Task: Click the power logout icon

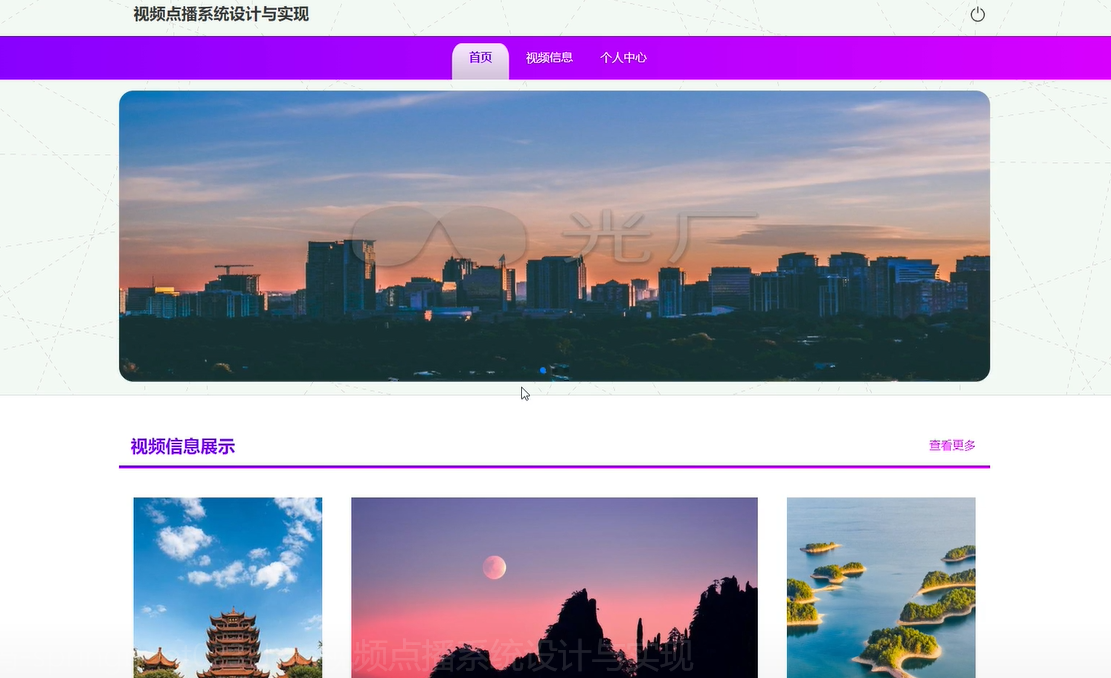Action: [977, 14]
